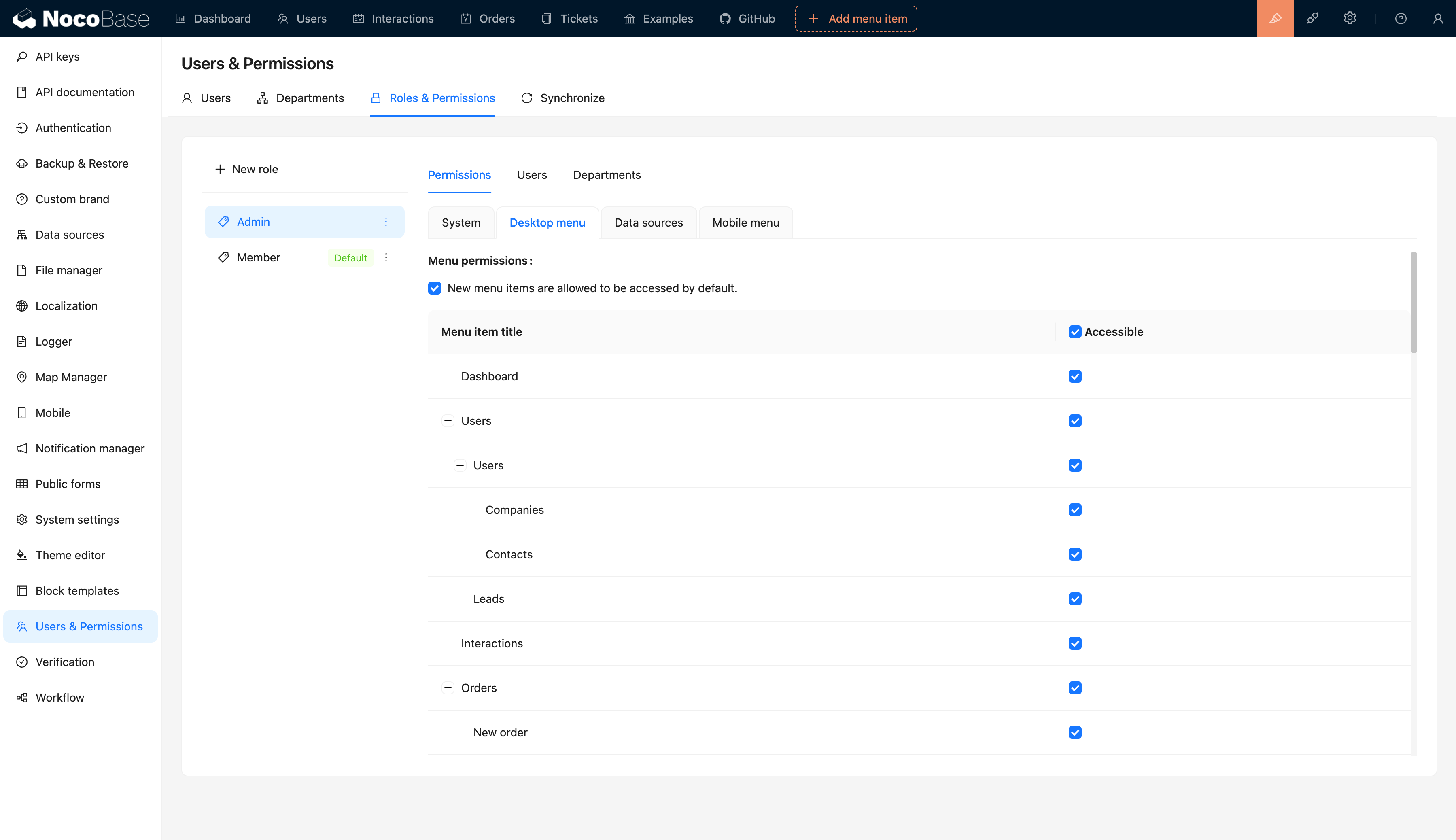
Task: Click the help question mark icon
Action: (1401, 19)
